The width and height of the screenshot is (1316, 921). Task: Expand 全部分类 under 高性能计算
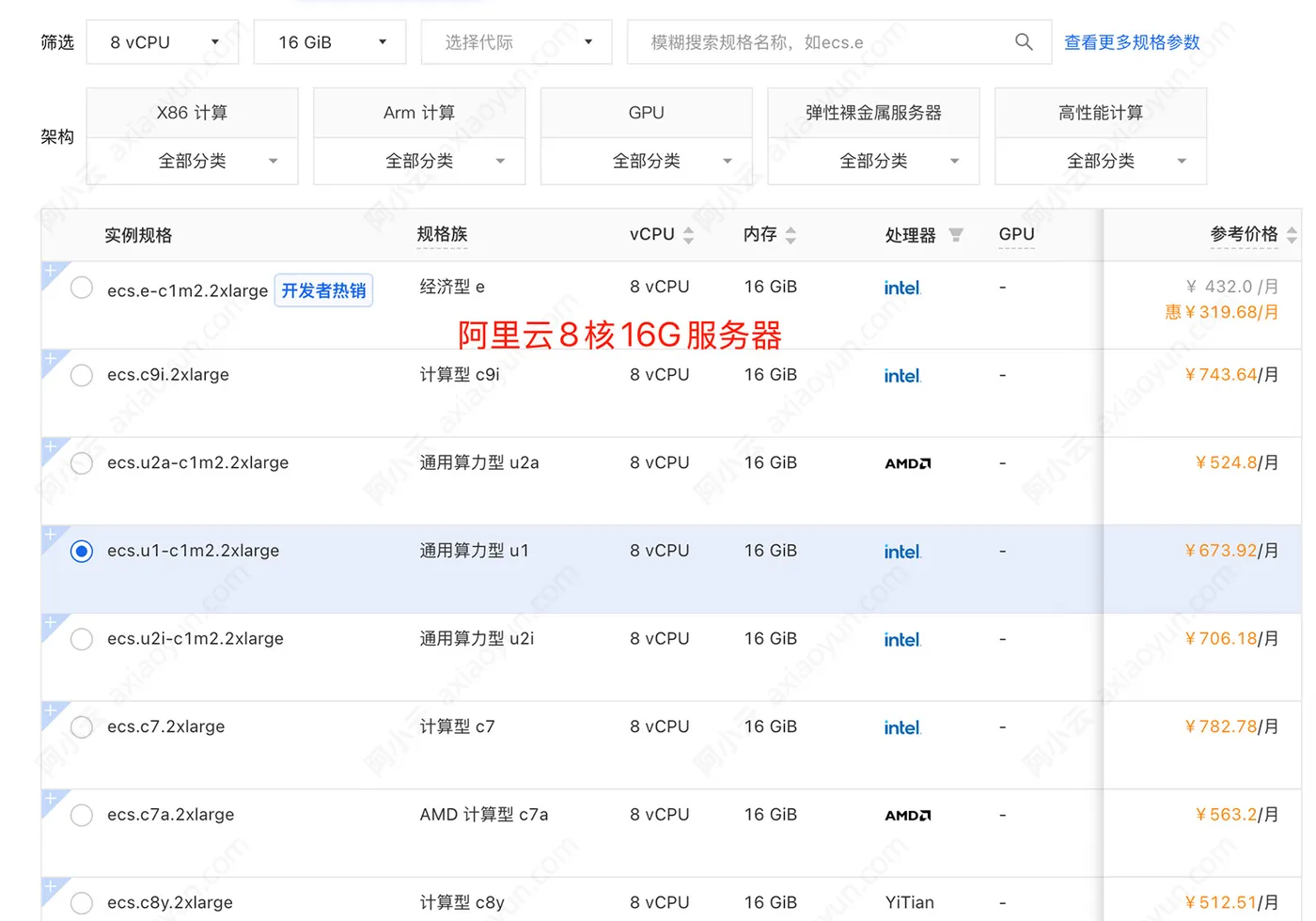click(1101, 161)
